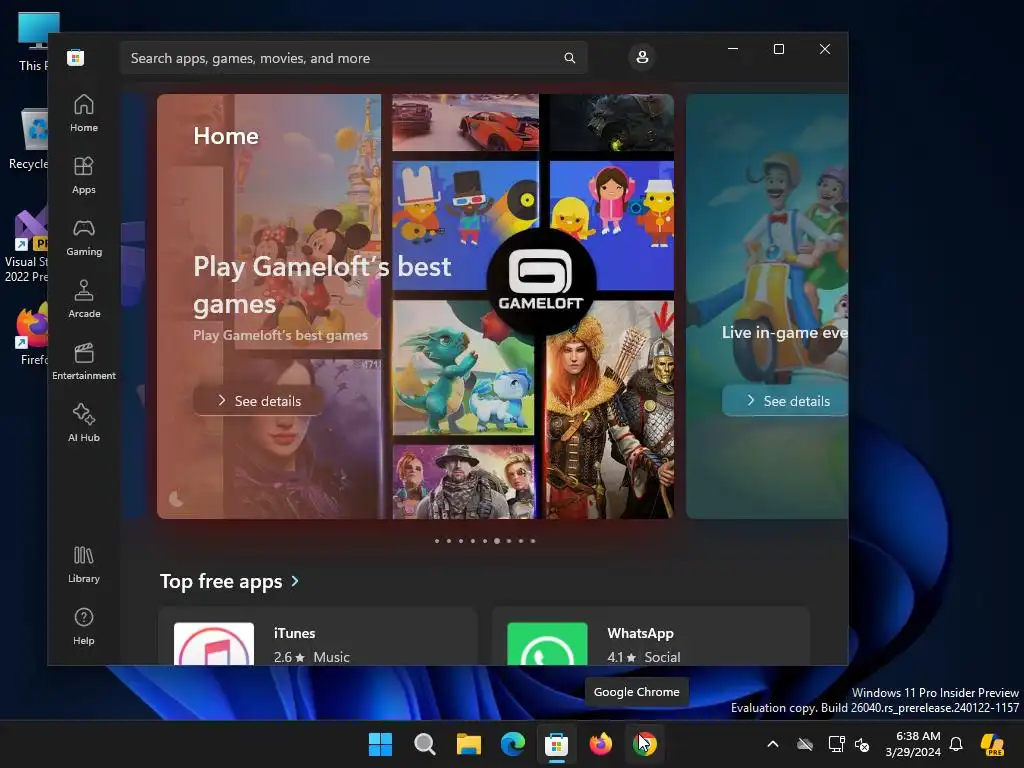Viewport: 1024px width, 768px height.
Task: Select the last carousel page dot
Action: (533, 541)
